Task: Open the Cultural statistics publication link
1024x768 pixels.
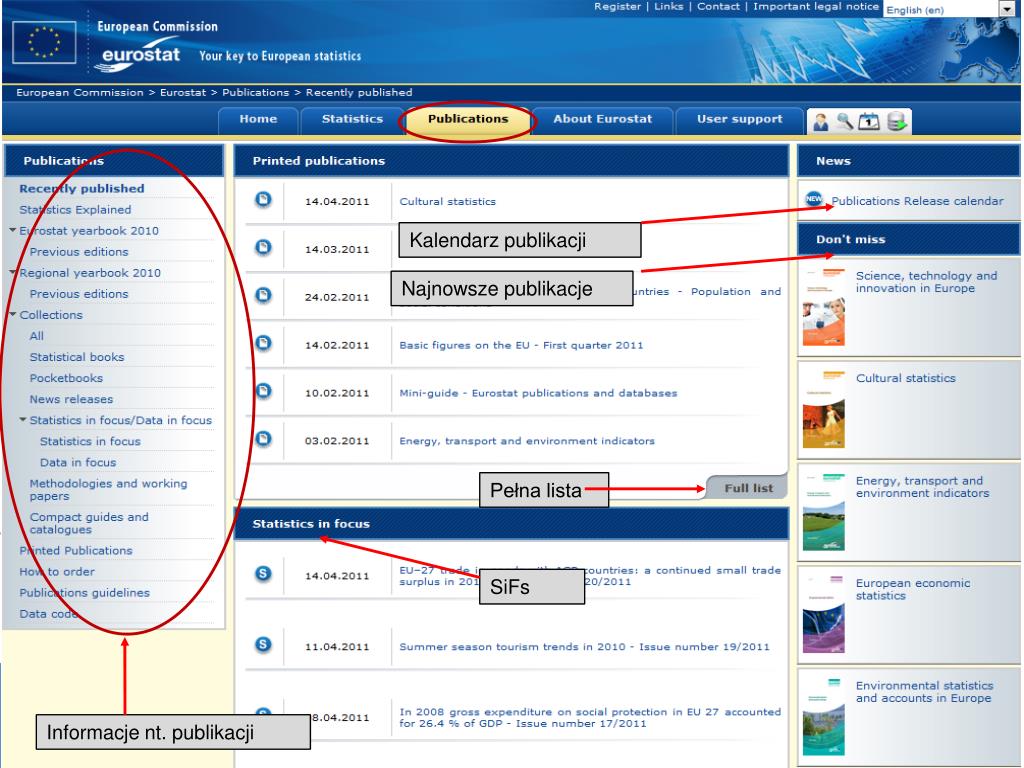Action: 447,202
